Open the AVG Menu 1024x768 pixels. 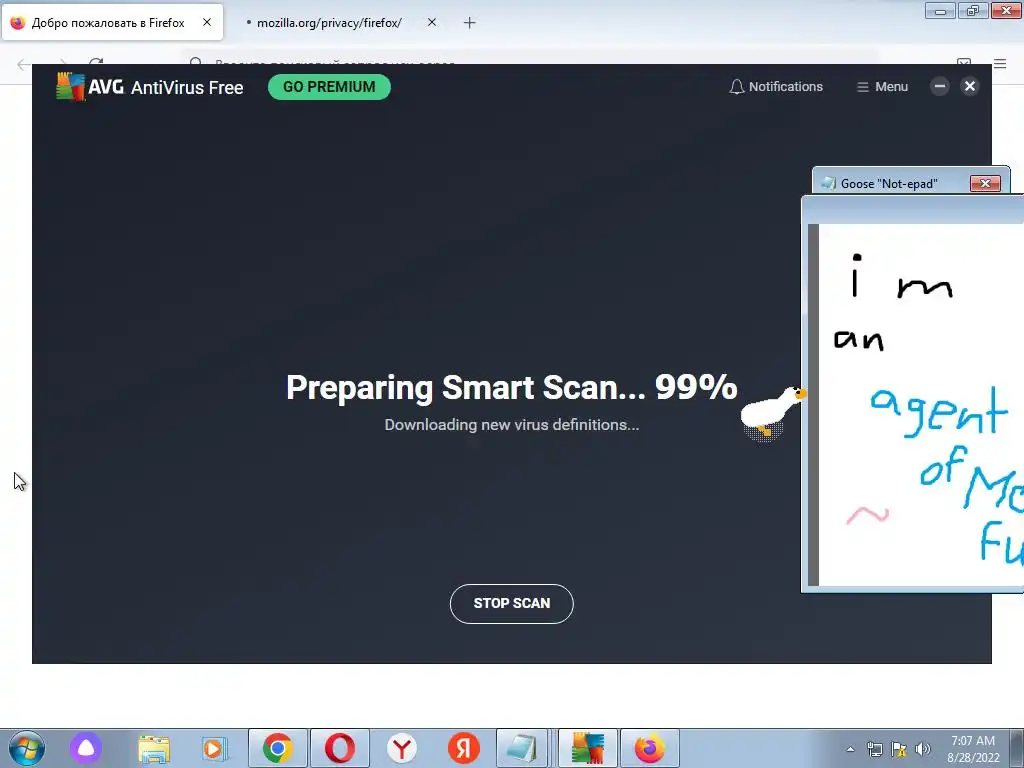pos(882,87)
